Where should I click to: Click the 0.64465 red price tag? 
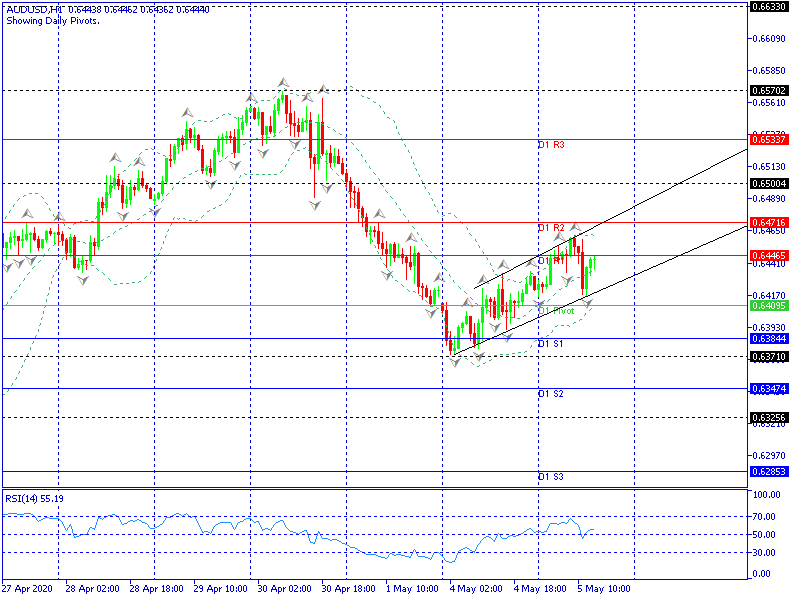pos(769,255)
